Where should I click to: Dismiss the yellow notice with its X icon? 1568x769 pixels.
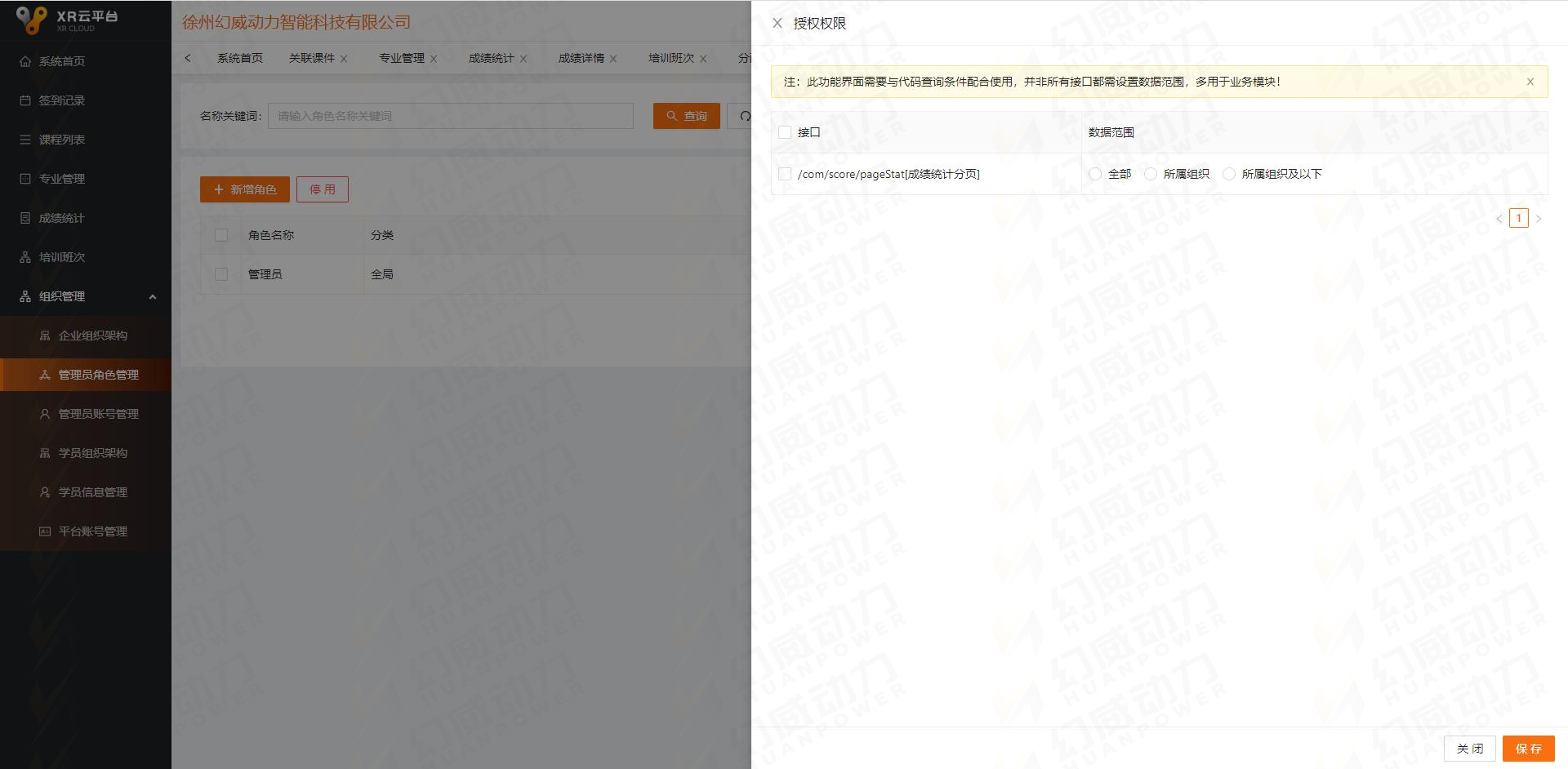(x=1530, y=82)
